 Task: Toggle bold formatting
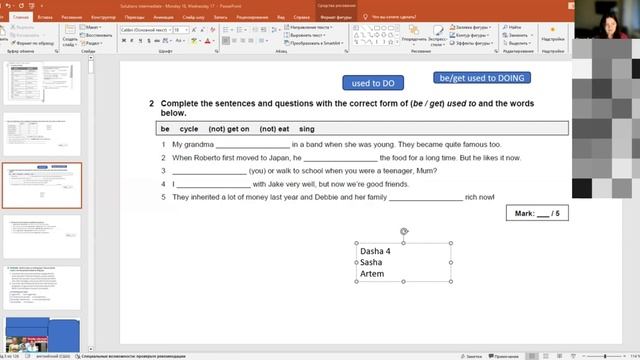(x=124, y=41)
